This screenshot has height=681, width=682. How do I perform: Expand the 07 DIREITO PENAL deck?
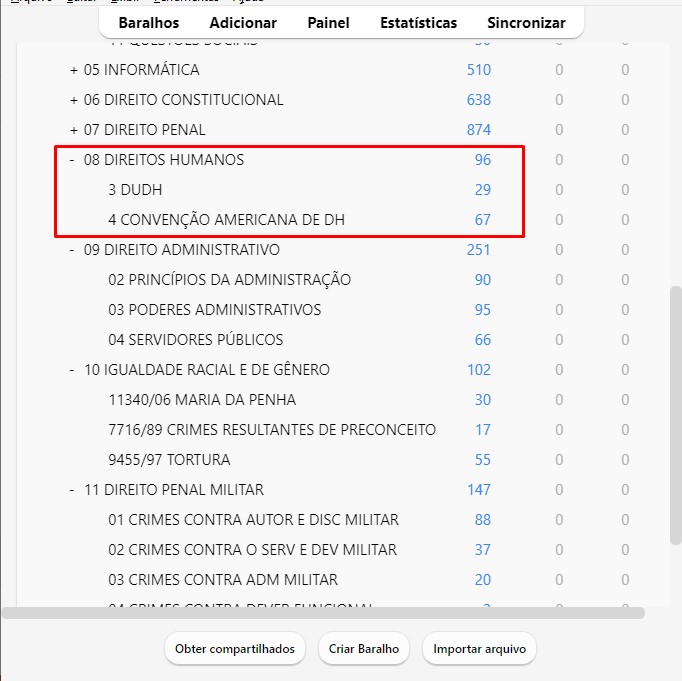click(74, 130)
